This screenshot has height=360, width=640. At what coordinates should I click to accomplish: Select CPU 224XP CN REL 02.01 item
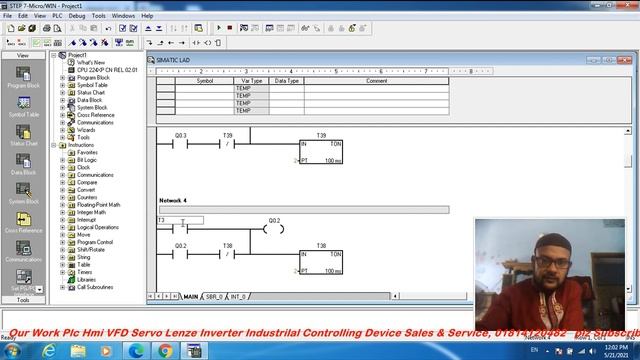click(107, 70)
